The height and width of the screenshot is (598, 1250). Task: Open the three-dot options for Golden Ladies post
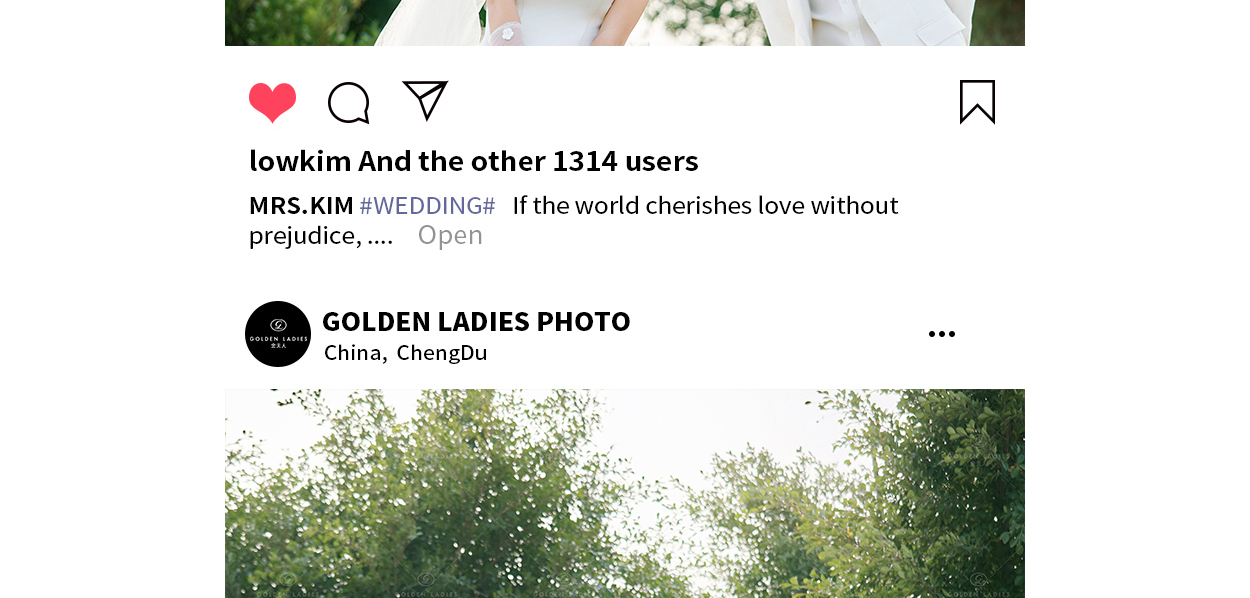[x=941, y=334]
